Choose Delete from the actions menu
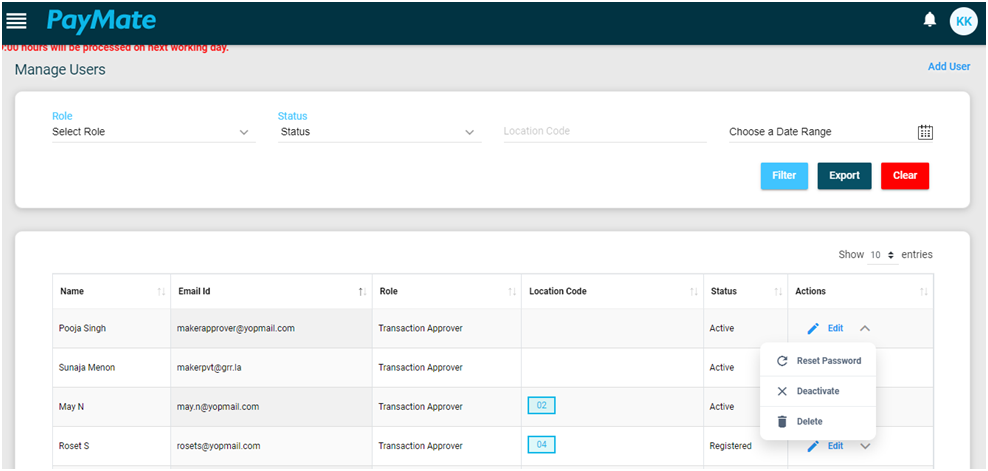988x471 pixels. click(818, 422)
